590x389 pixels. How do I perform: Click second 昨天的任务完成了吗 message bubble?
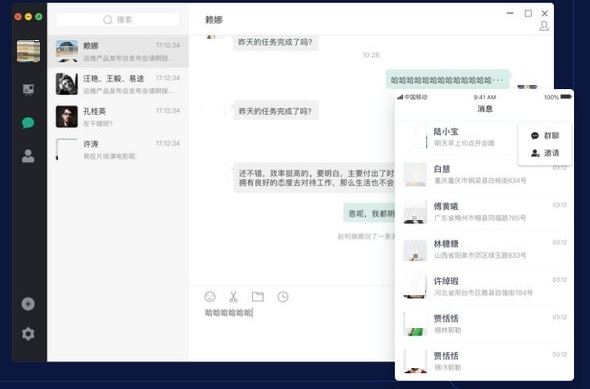pos(275,111)
